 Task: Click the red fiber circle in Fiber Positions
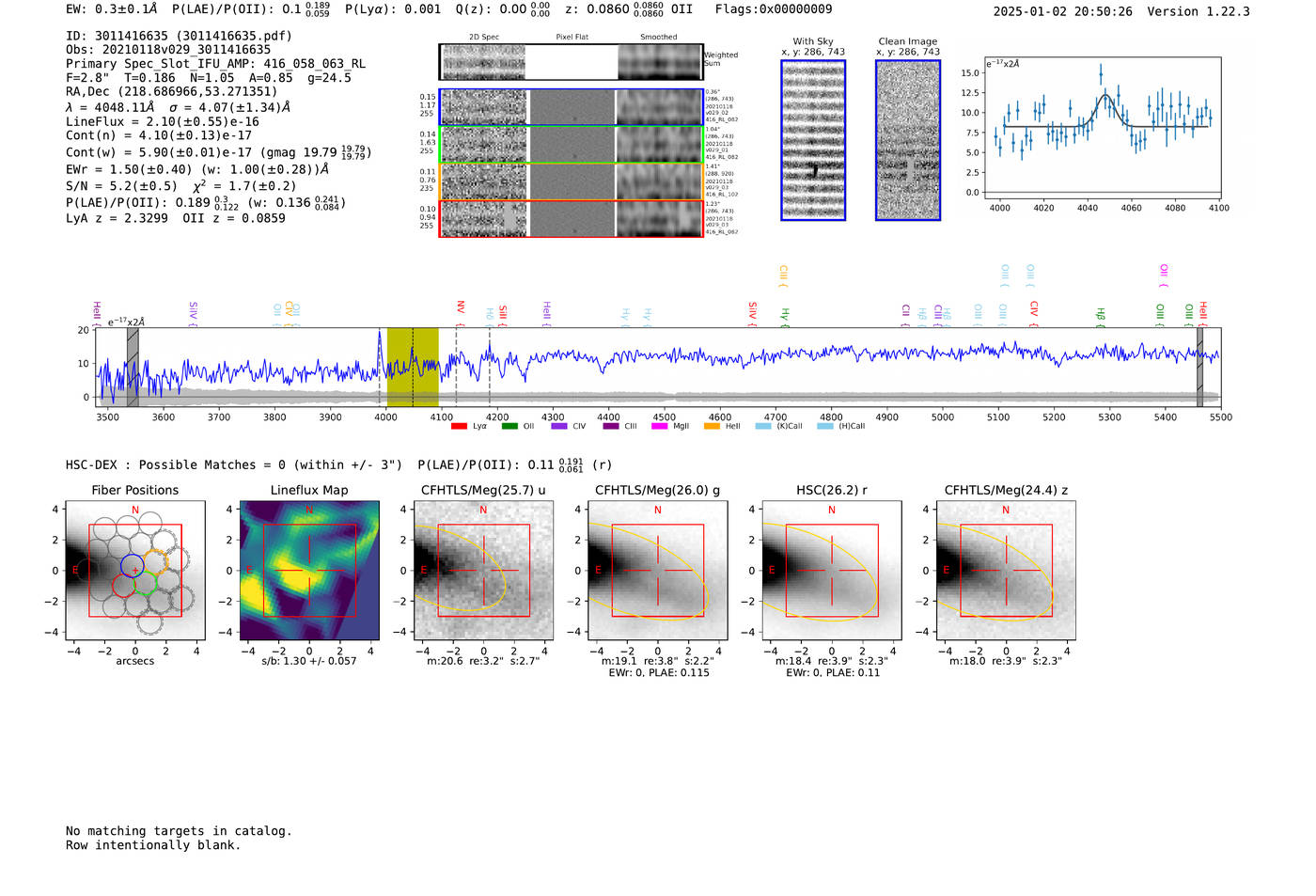click(123, 586)
